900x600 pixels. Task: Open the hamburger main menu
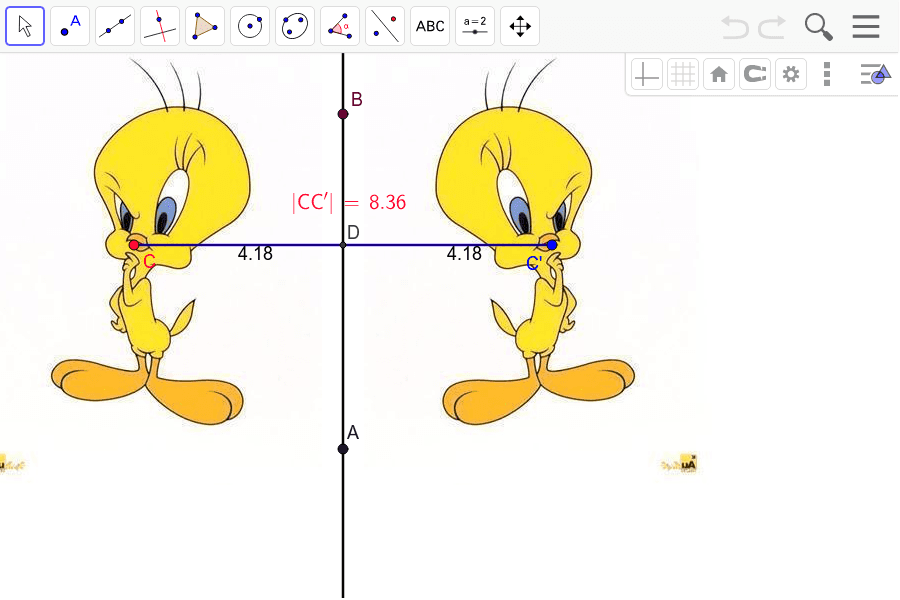point(866,26)
